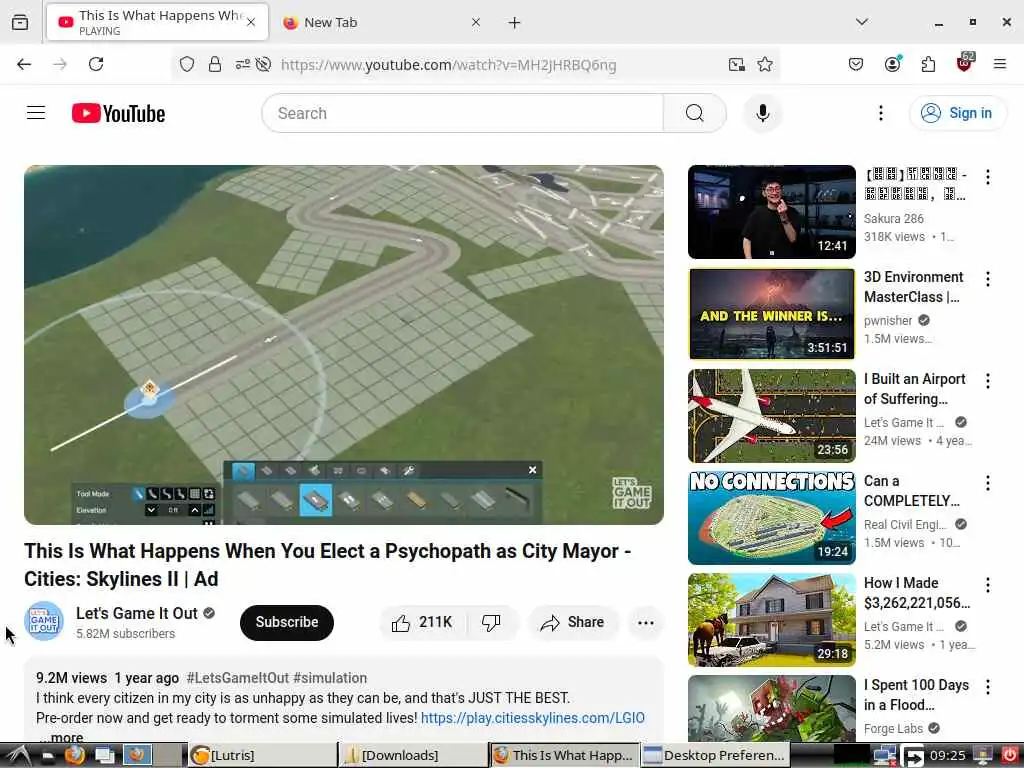Viewport: 1024px width, 768px height.
Task: Open the 3D Environment MasterClass thumbnail
Action: pos(771,313)
